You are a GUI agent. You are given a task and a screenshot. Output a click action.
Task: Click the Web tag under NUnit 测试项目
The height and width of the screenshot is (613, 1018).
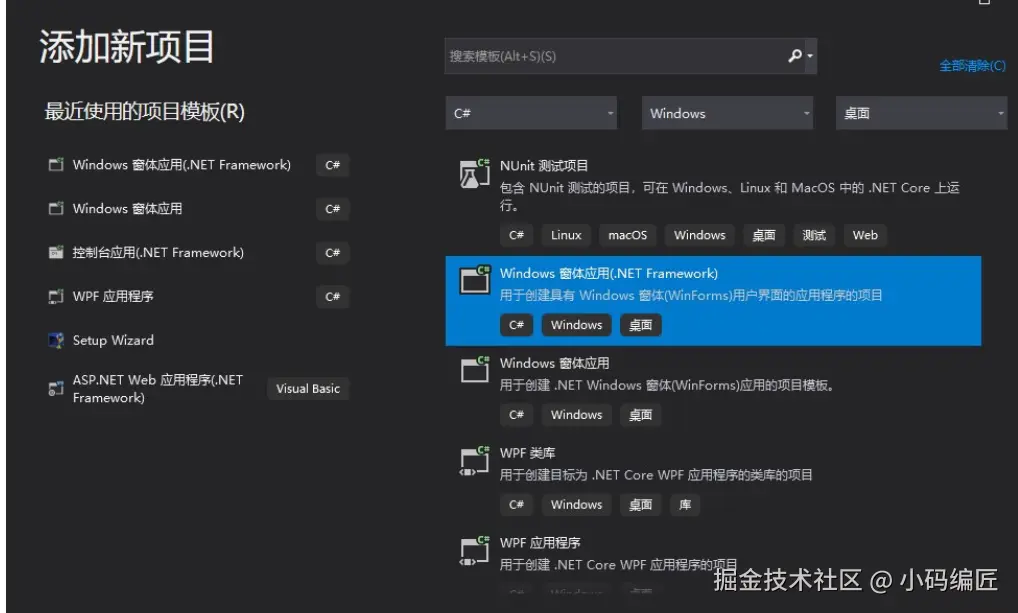click(865, 235)
